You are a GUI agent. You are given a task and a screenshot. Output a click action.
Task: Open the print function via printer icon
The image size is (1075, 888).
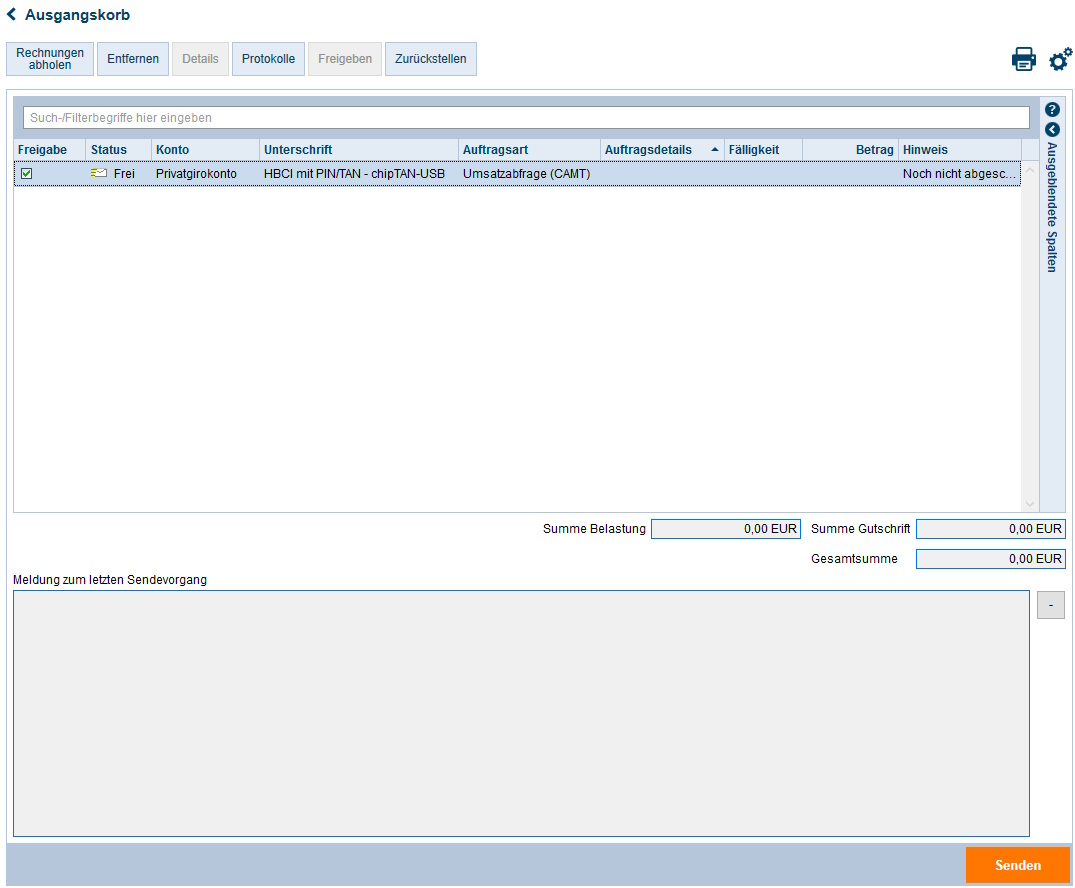(1024, 60)
